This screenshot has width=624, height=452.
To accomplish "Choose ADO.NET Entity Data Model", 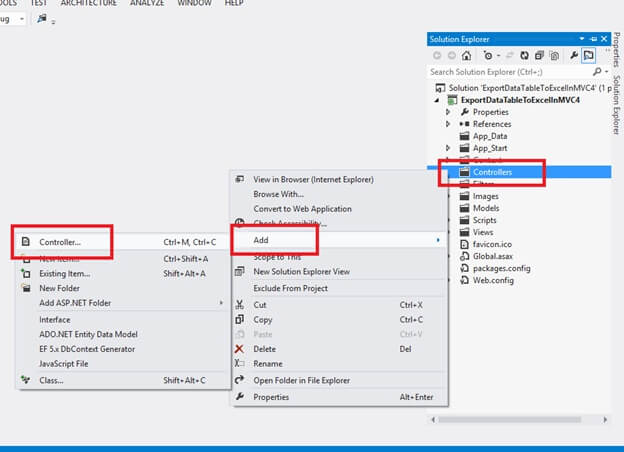I will pos(123,334).
